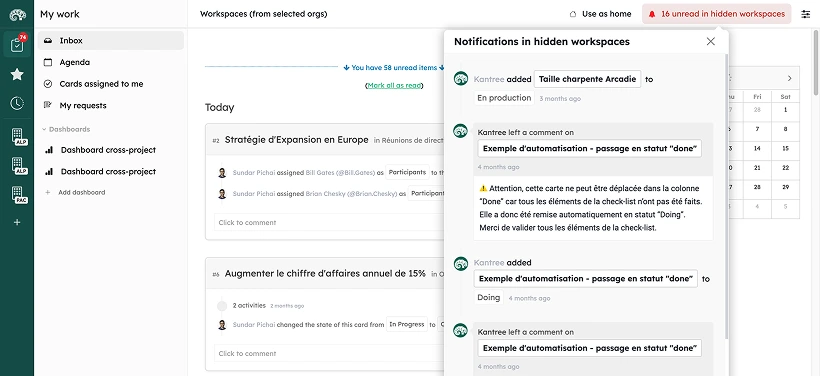This screenshot has height=376, width=820.
Task: Click the main page scrollbar
Action: click(x=816, y=63)
